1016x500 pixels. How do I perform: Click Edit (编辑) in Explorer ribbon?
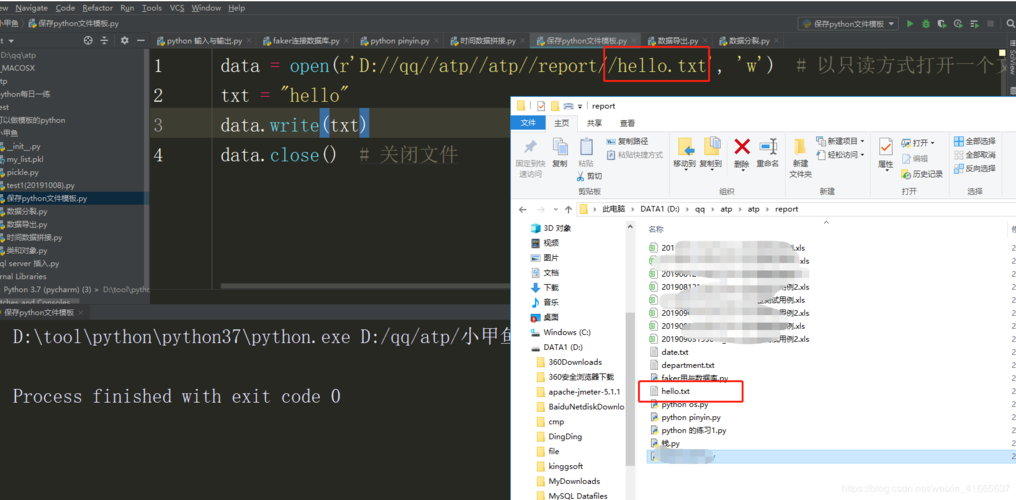[x=914, y=158]
